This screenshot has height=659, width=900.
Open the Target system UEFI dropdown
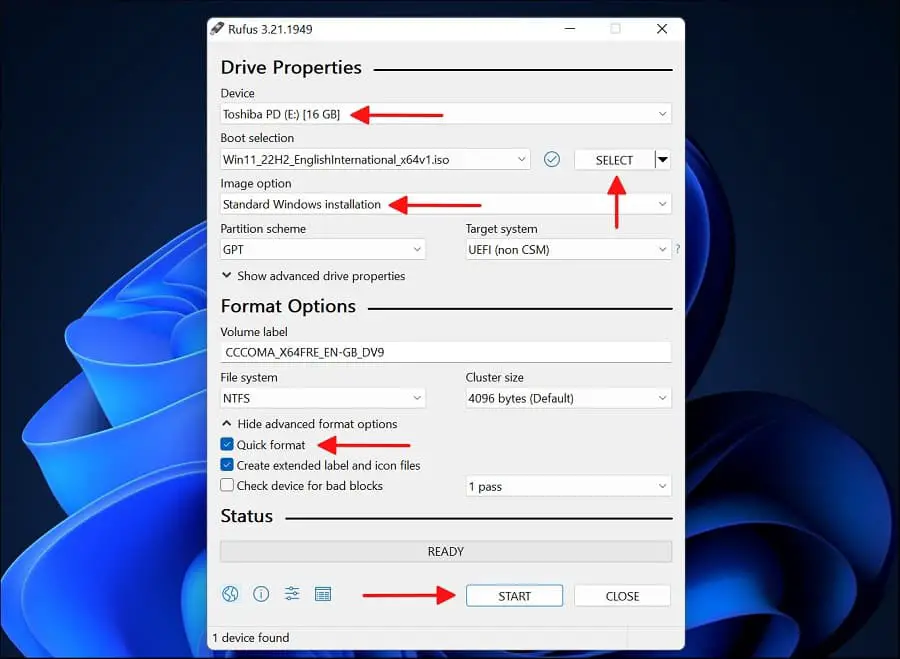click(568, 249)
